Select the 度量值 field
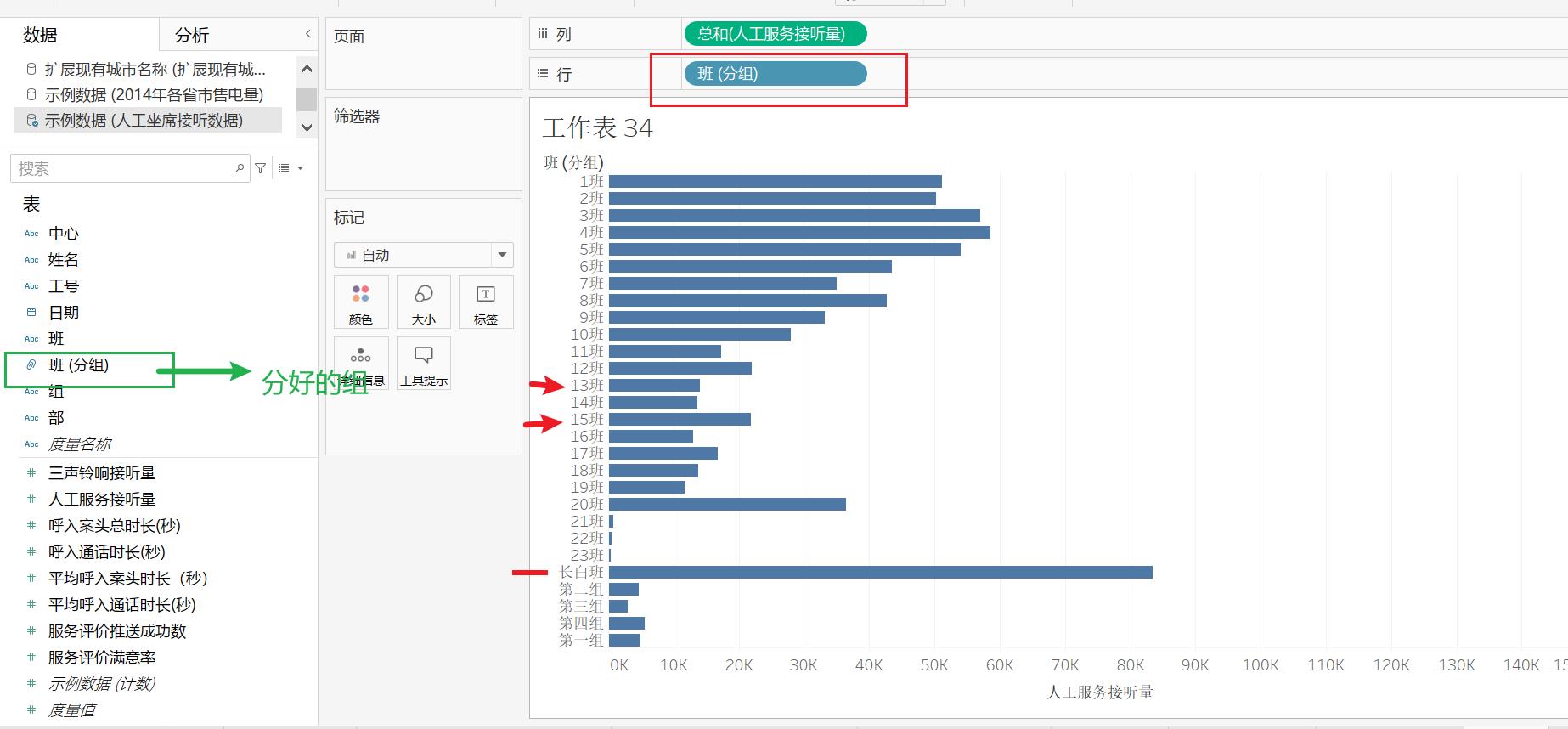 (72, 709)
